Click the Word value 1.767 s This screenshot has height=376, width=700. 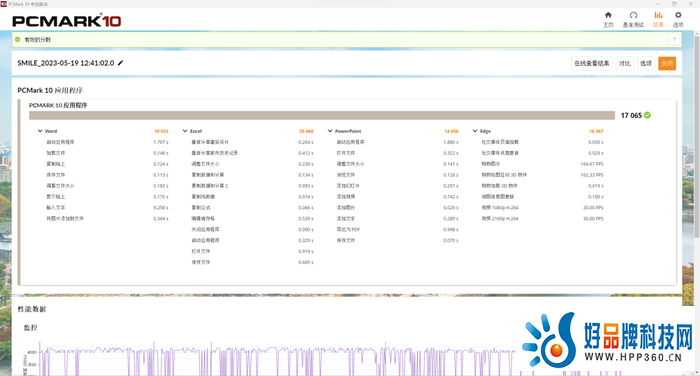point(161,142)
